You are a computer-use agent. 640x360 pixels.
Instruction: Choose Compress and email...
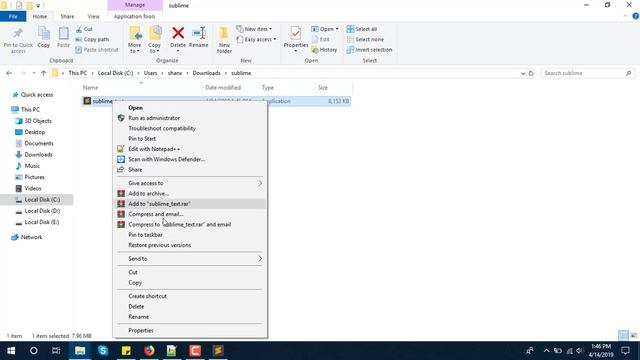click(190, 214)
